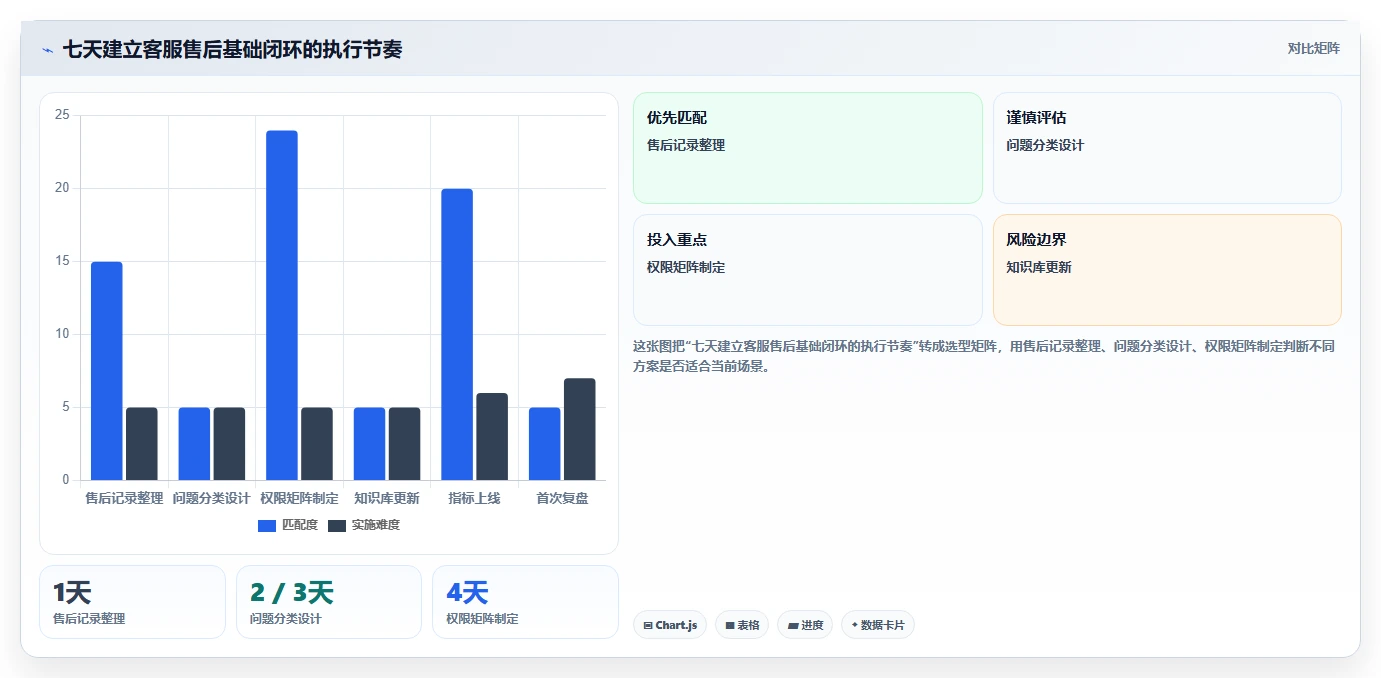Image resolution: width=1381 pixels, height=678 pixels.
Task: Click the y-axis value 20
Action: tap(62, 188)
